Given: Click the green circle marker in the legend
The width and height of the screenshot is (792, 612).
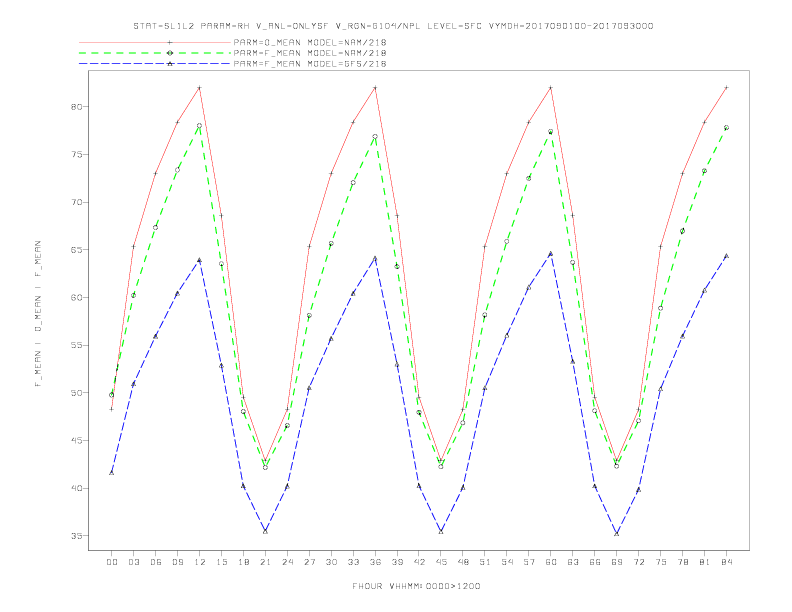Looking at the screenshot, I should pyautogui.click(x=170, y=53).
